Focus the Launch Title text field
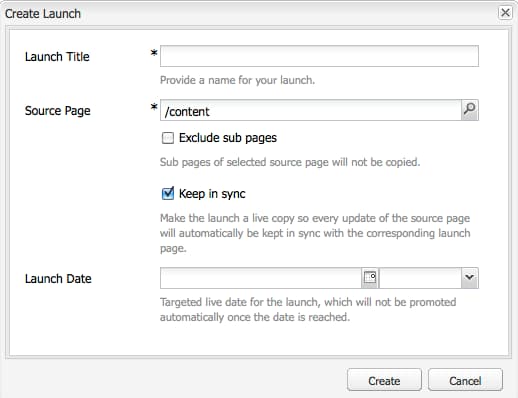The height and width of the screenshot is (398, 518). [x=319, y=56]
